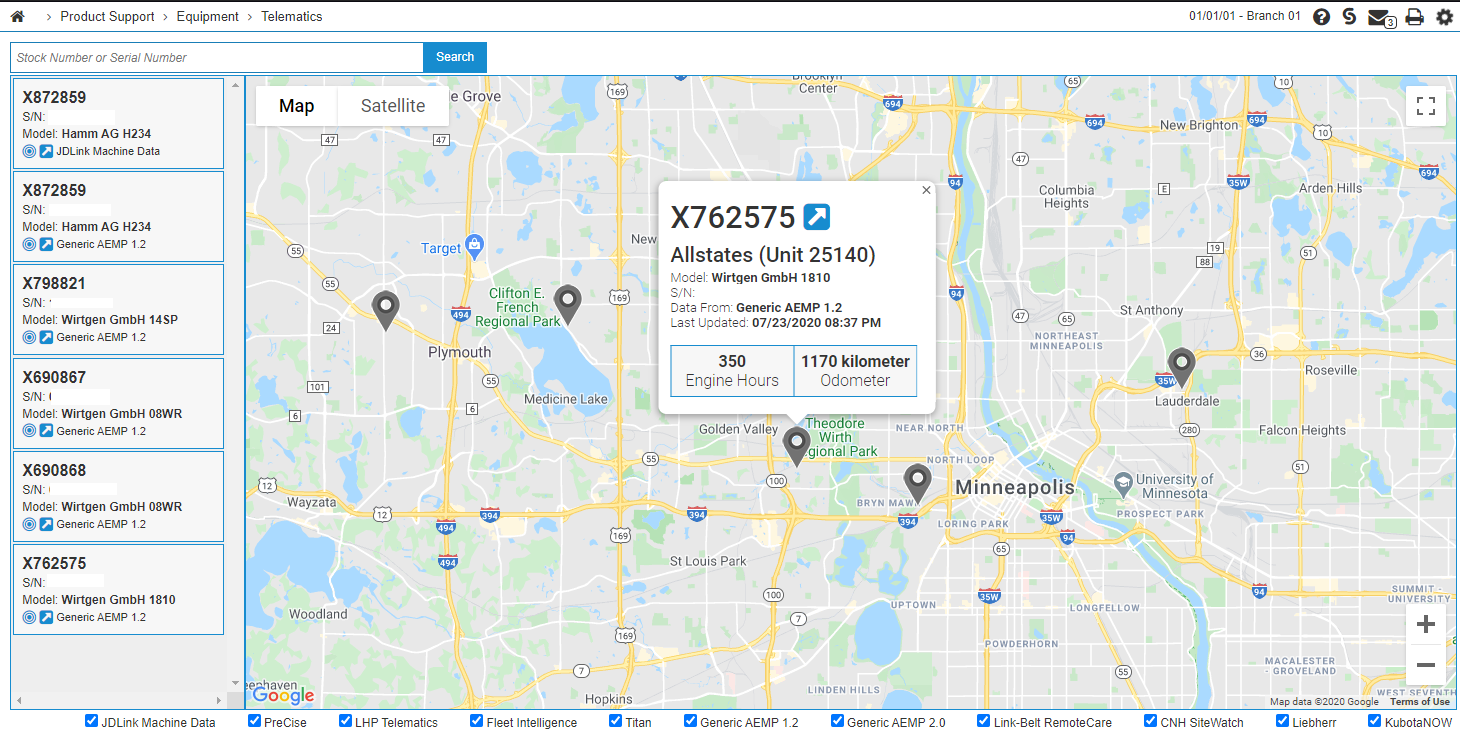Open details arrow in X762575 list card

[46, 617]
